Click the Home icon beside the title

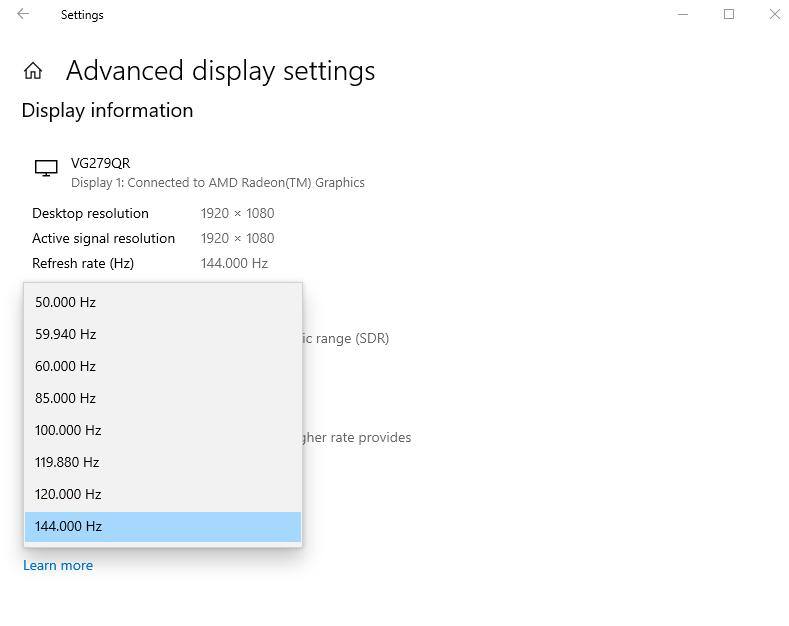point(33,71)
